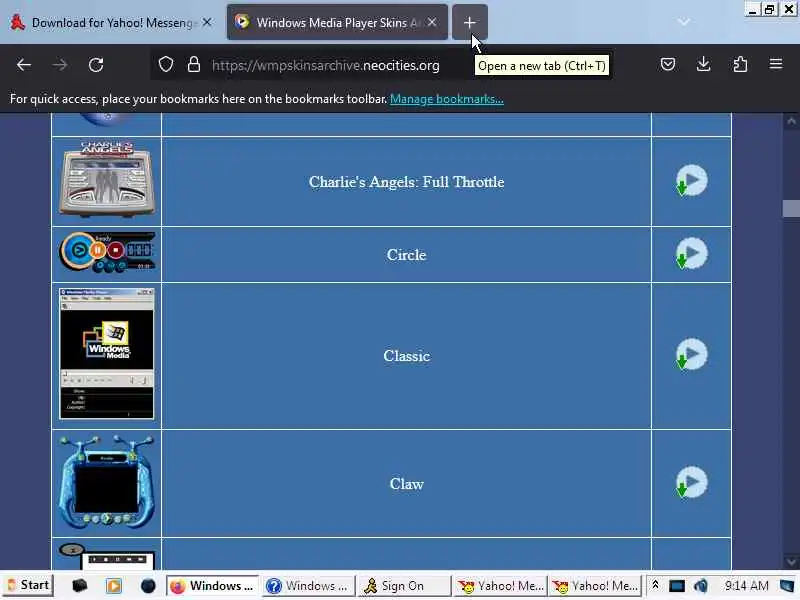
Task: Open the Manage bookmarks link
Action: coord(446,99)
